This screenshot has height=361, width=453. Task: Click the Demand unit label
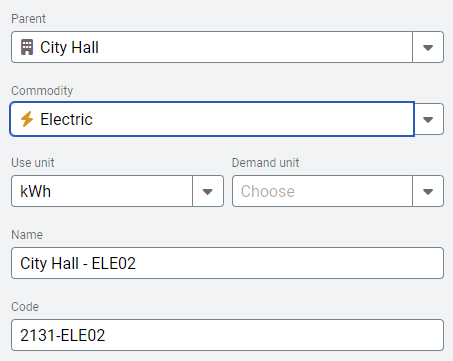point(265,163)
